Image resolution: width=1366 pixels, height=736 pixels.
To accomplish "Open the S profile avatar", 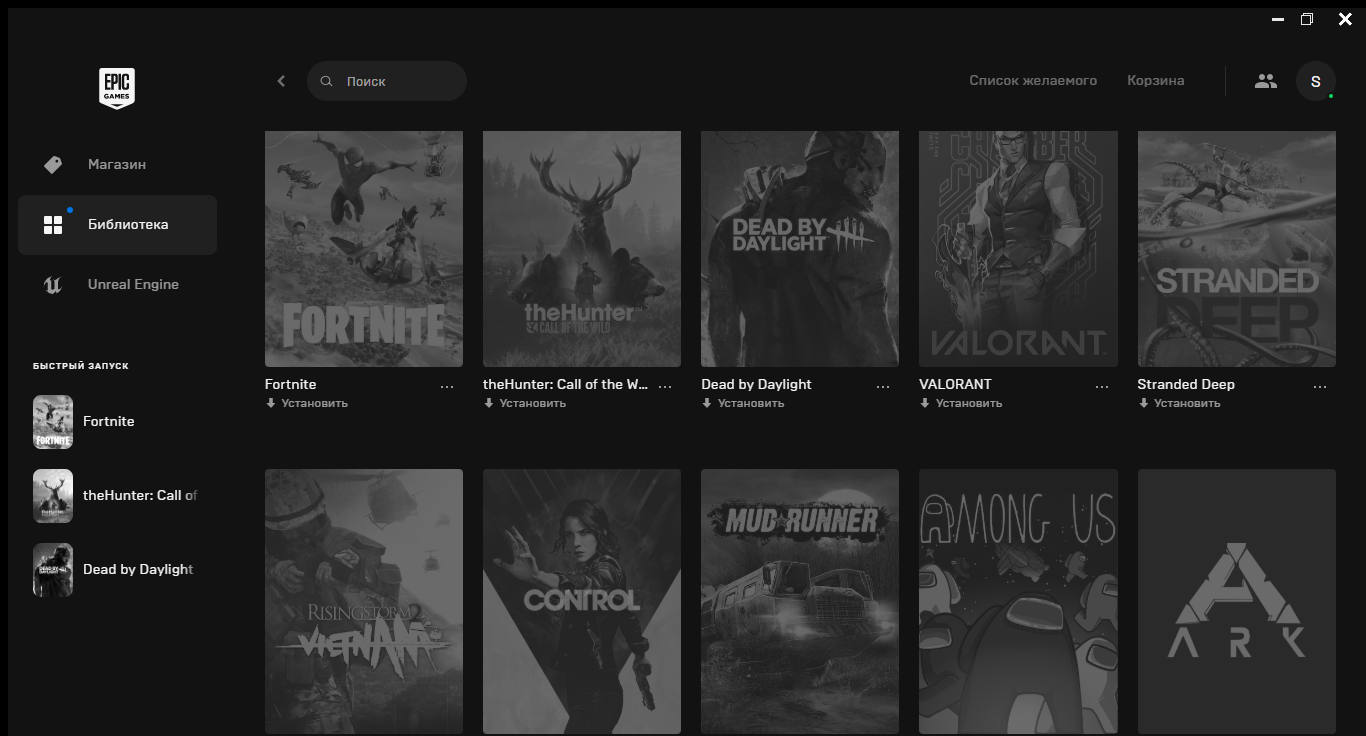I will (x=1316, y=81).
